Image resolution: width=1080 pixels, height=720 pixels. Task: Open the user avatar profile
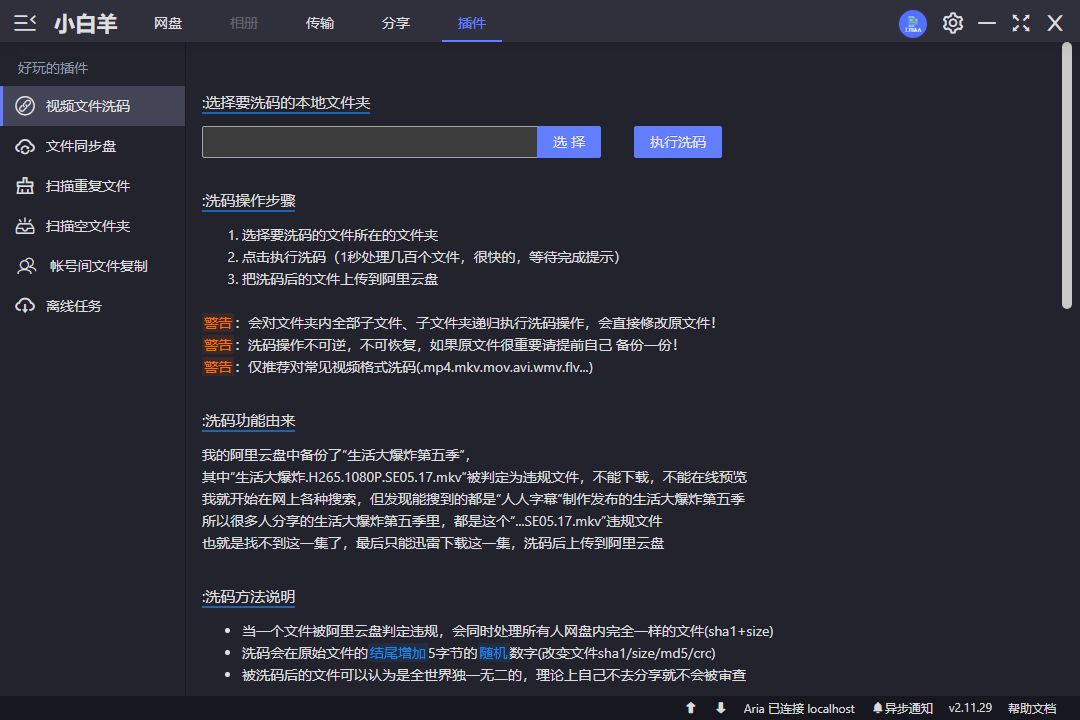pos(912,23)
